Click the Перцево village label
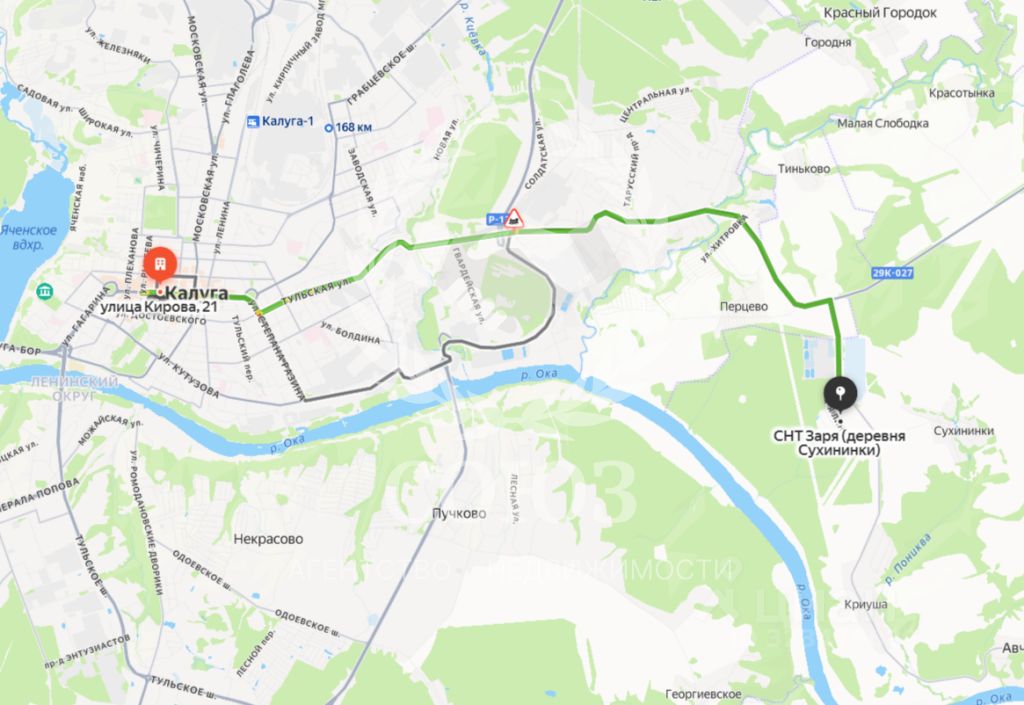 (x=744, y=306)
